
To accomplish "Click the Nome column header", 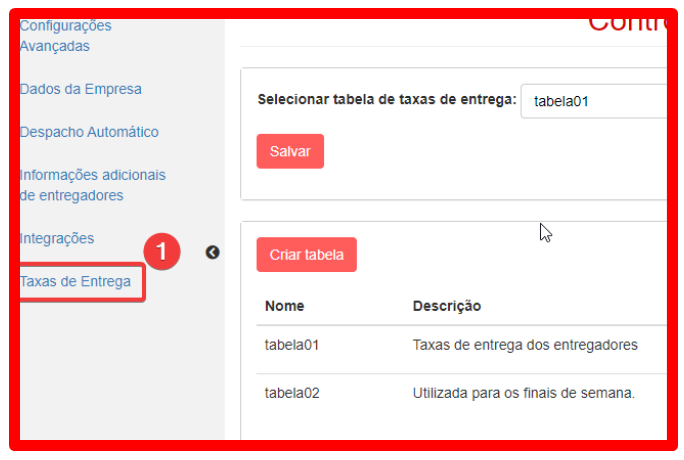I will point(285,306).
